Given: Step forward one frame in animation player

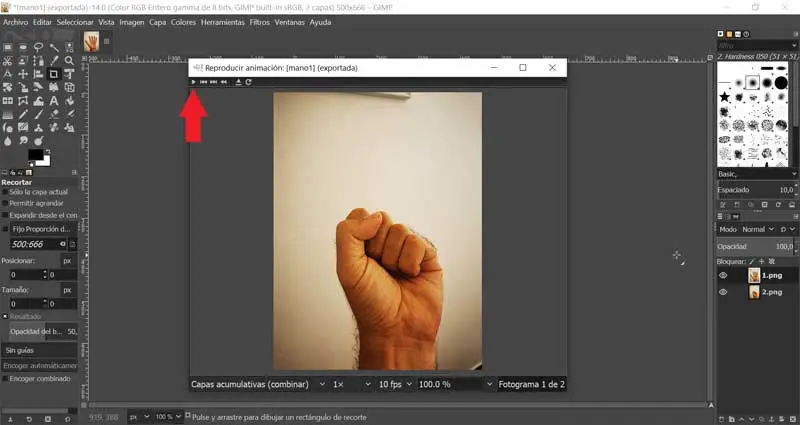Looking at the screenshot, I should (213, 82).
